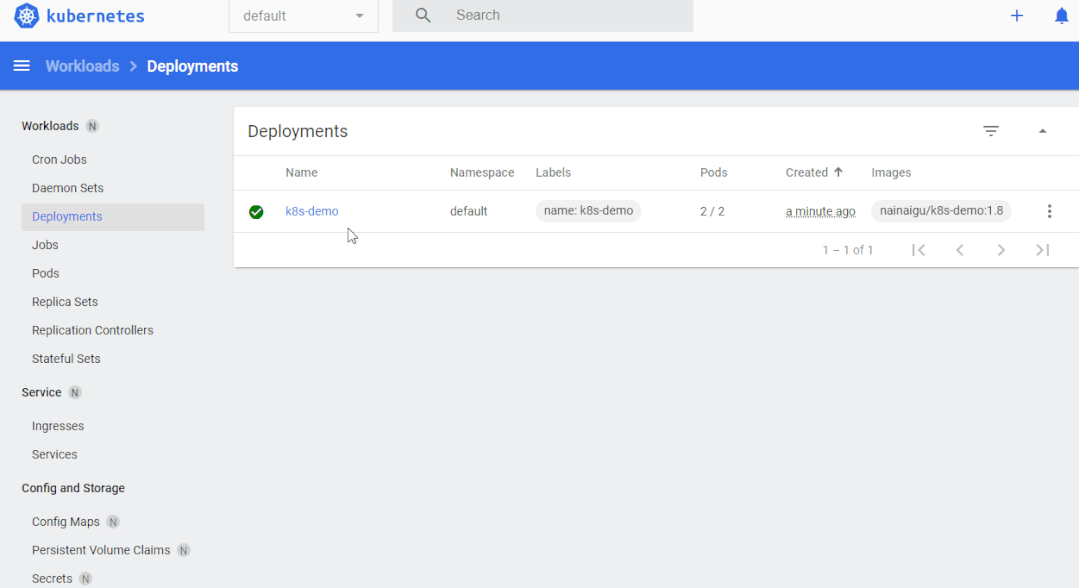Open Services in the sidebar
Viewport: 1079px width, 588px height.
pos(54,454)
